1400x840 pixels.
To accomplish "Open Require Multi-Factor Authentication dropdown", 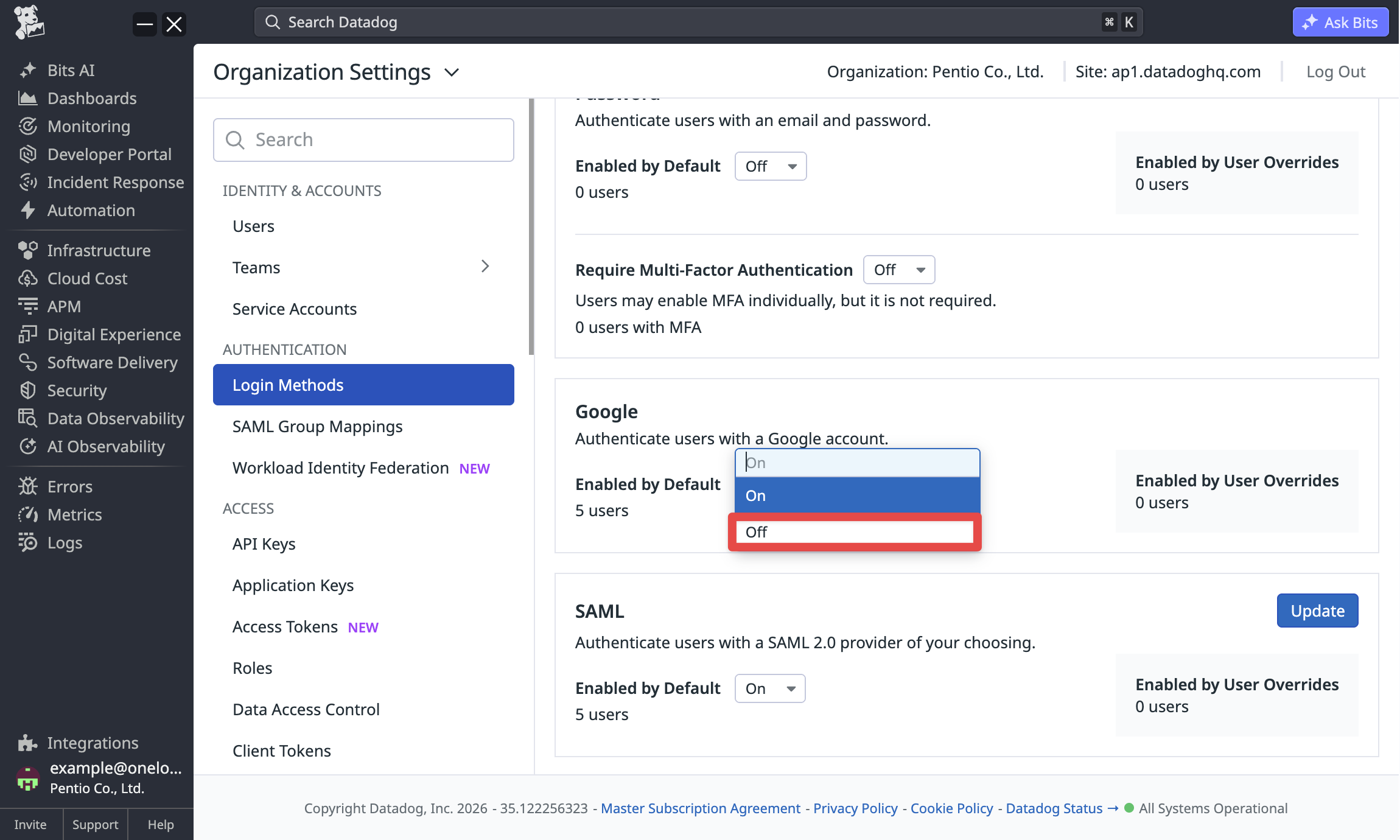I will tap(899, 270).
